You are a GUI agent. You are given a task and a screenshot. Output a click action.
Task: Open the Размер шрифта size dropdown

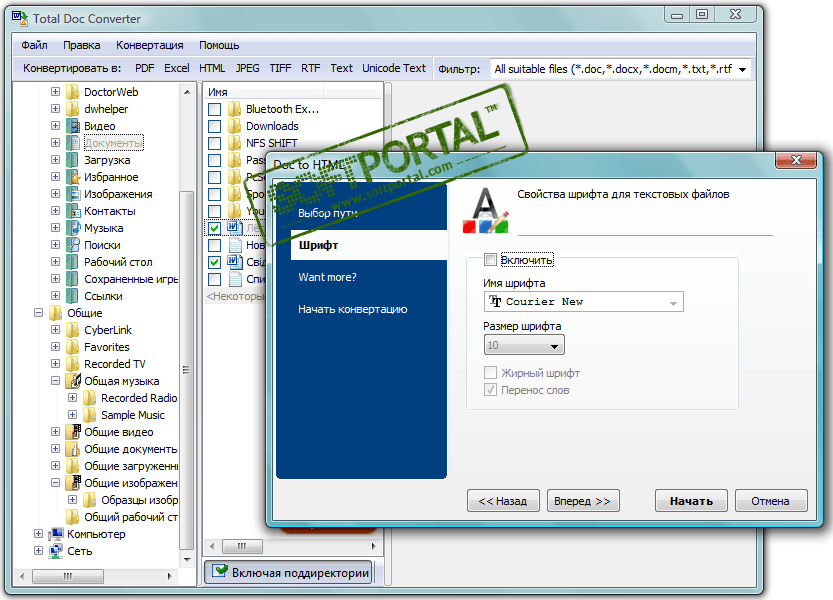click(x=524, y=345)
